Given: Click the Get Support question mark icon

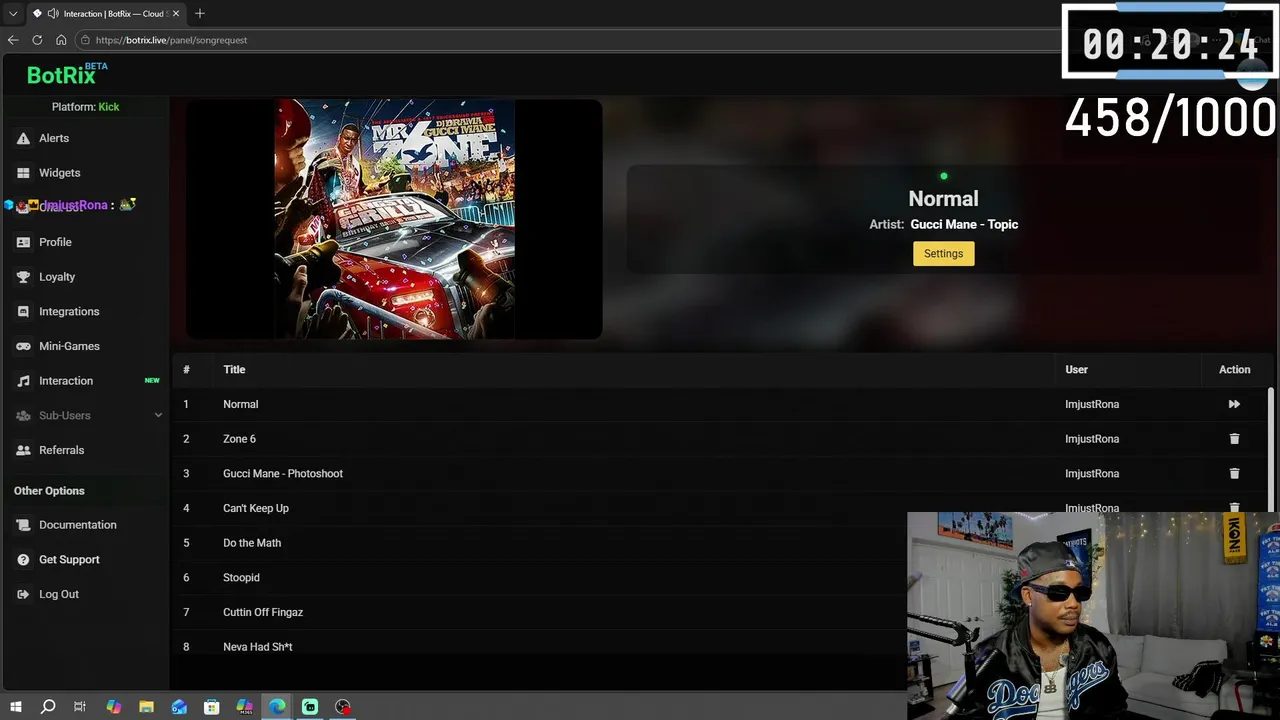Looking at the screenshot, I should click(x=23, y=560).
